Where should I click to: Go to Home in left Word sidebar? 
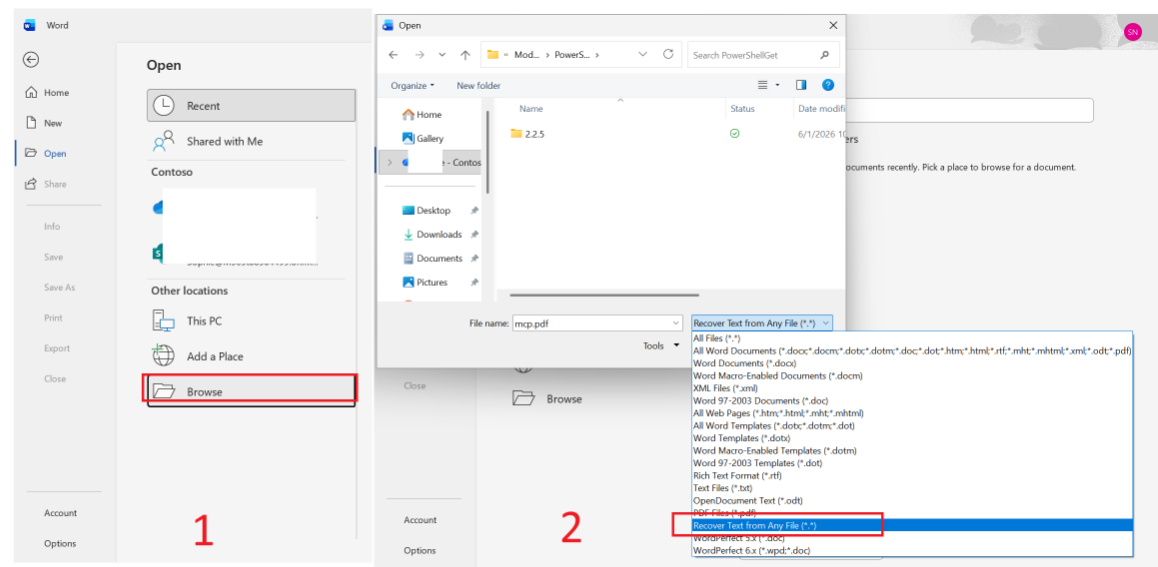[47, 92]
